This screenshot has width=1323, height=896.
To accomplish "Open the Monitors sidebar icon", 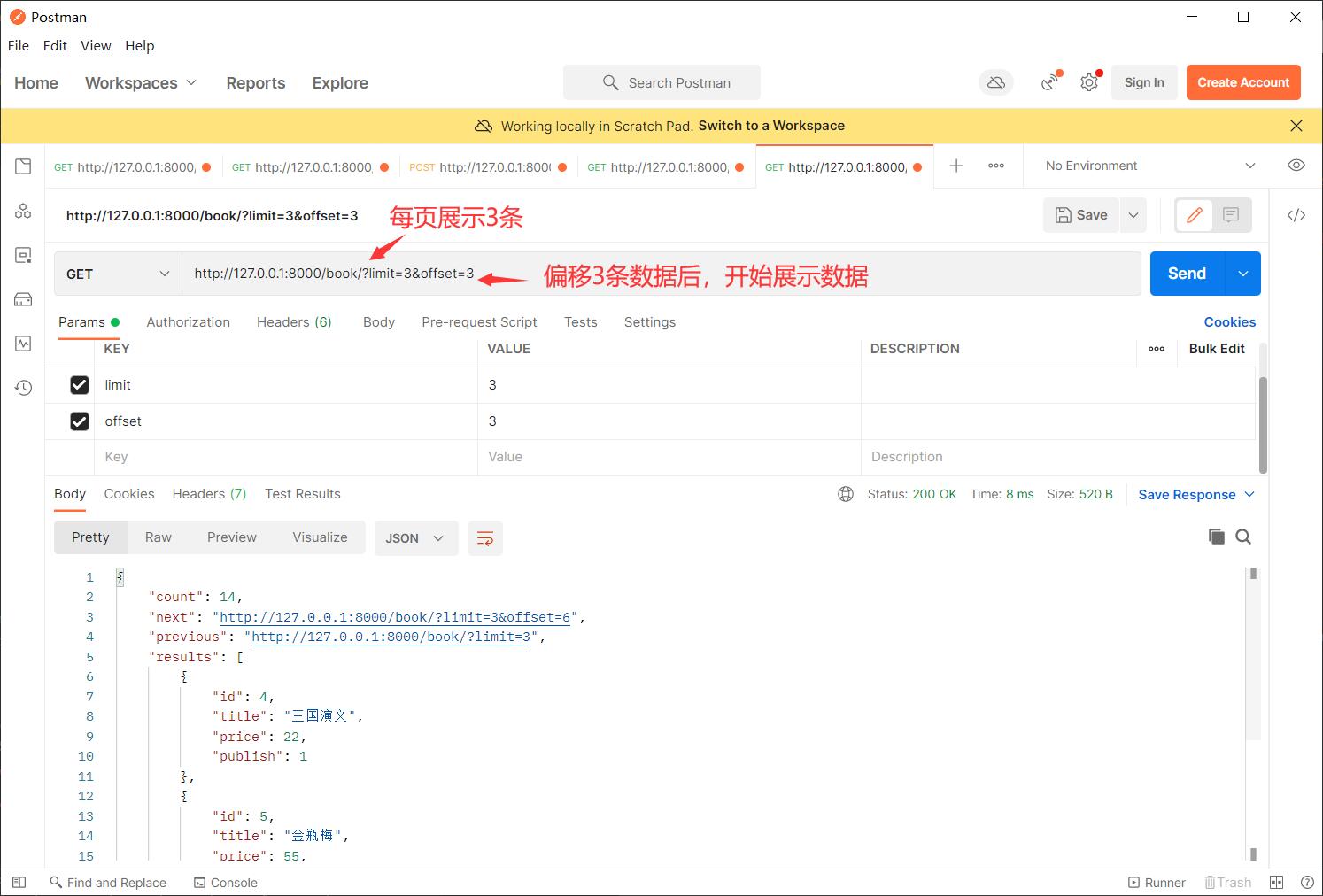I will (x=23, y=344).
